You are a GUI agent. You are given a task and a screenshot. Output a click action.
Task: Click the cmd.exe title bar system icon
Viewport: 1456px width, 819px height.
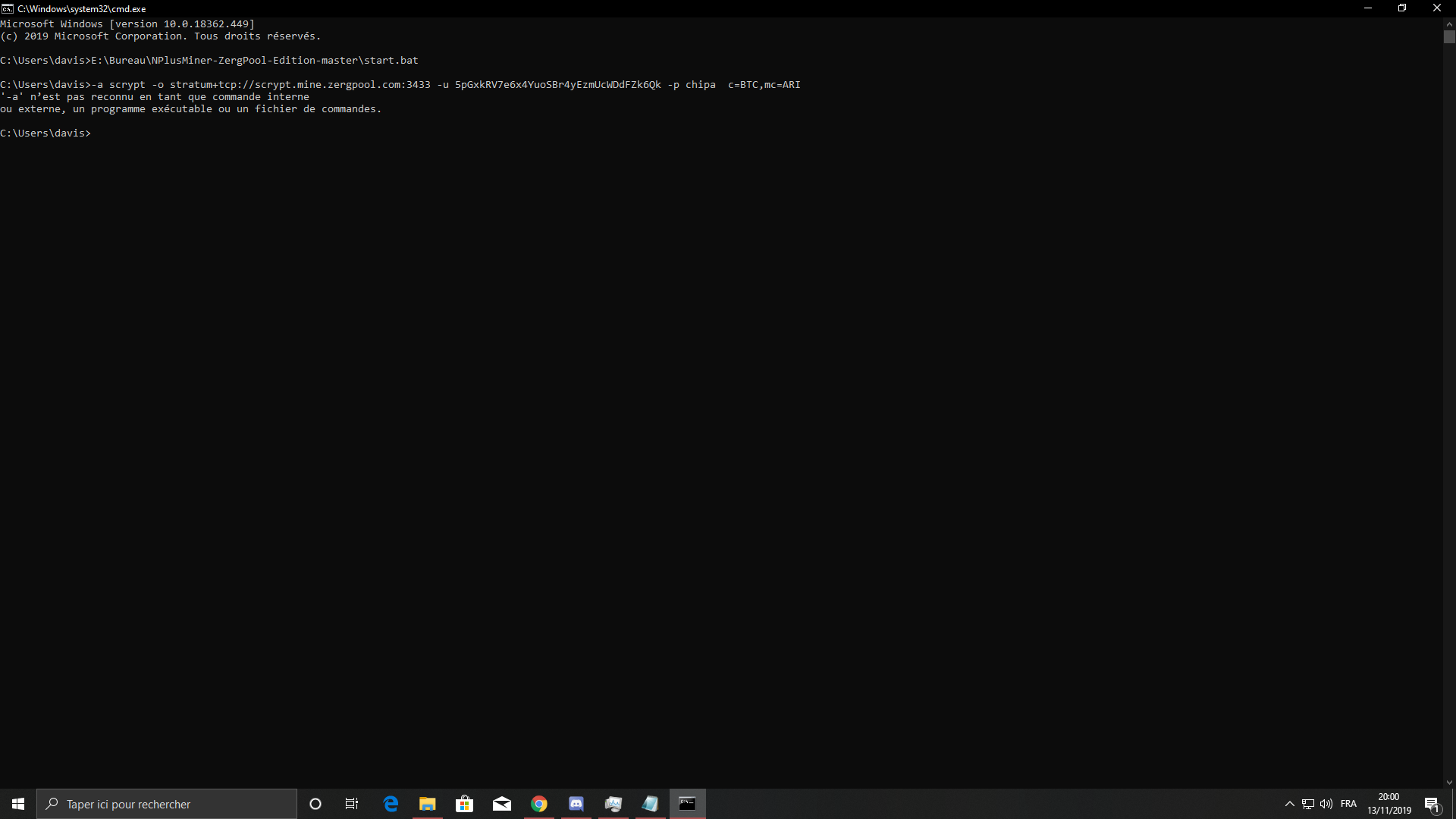click(x=7, y=8)
